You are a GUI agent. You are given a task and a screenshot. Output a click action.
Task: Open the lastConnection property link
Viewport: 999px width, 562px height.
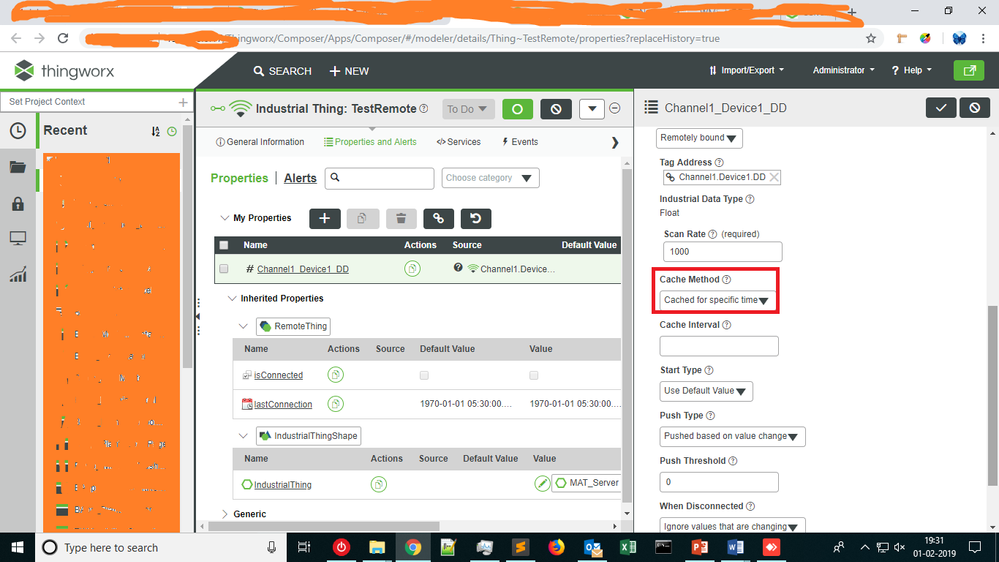[283, 404]
